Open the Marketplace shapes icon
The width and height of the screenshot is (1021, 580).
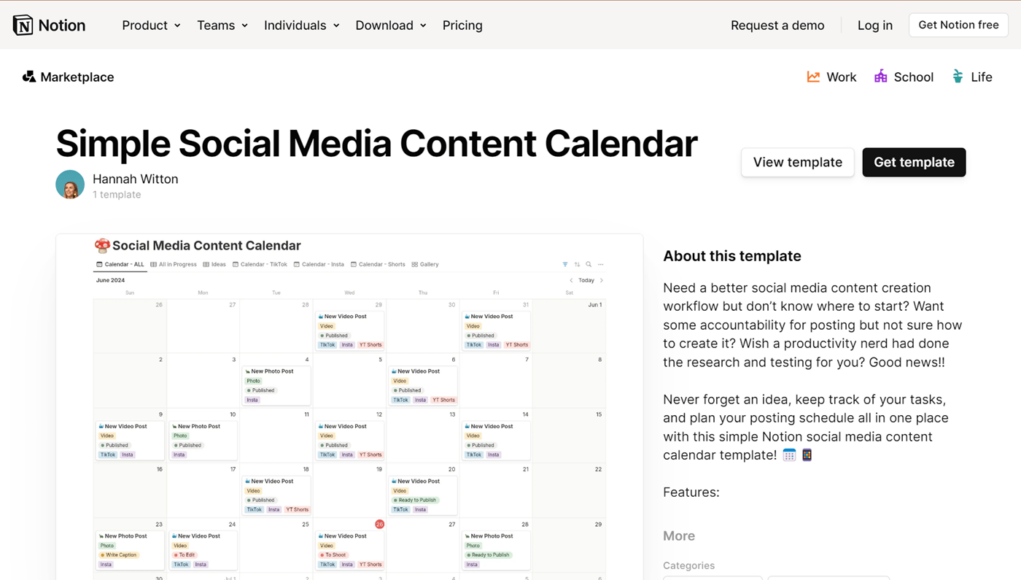click(29, 77)
